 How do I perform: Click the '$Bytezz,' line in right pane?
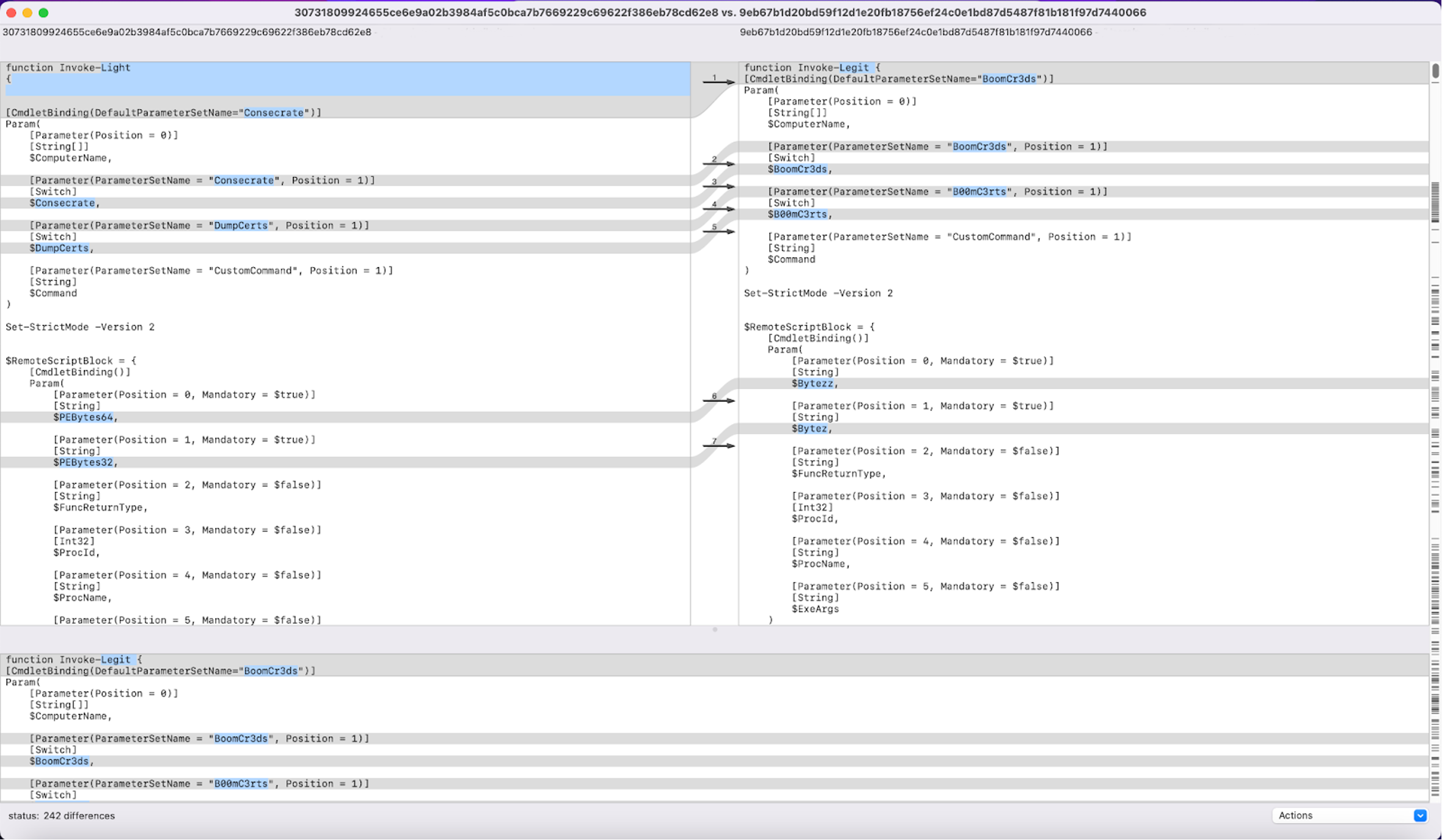click(x=815, y=384)
